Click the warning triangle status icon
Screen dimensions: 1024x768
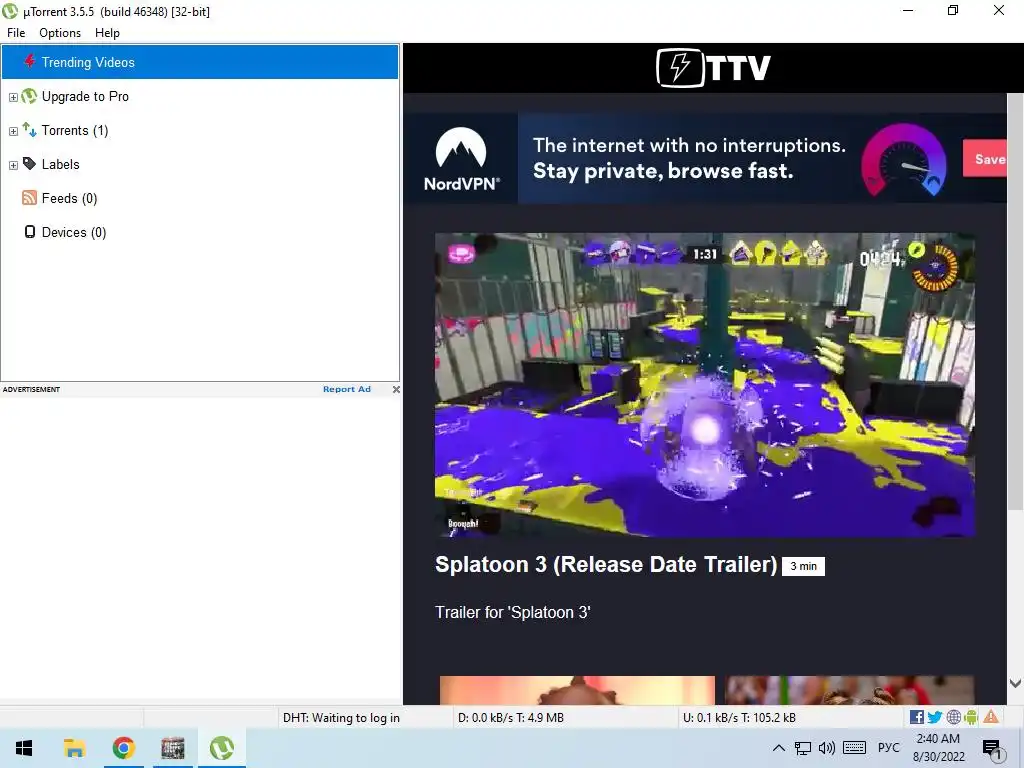coord(991,716)
